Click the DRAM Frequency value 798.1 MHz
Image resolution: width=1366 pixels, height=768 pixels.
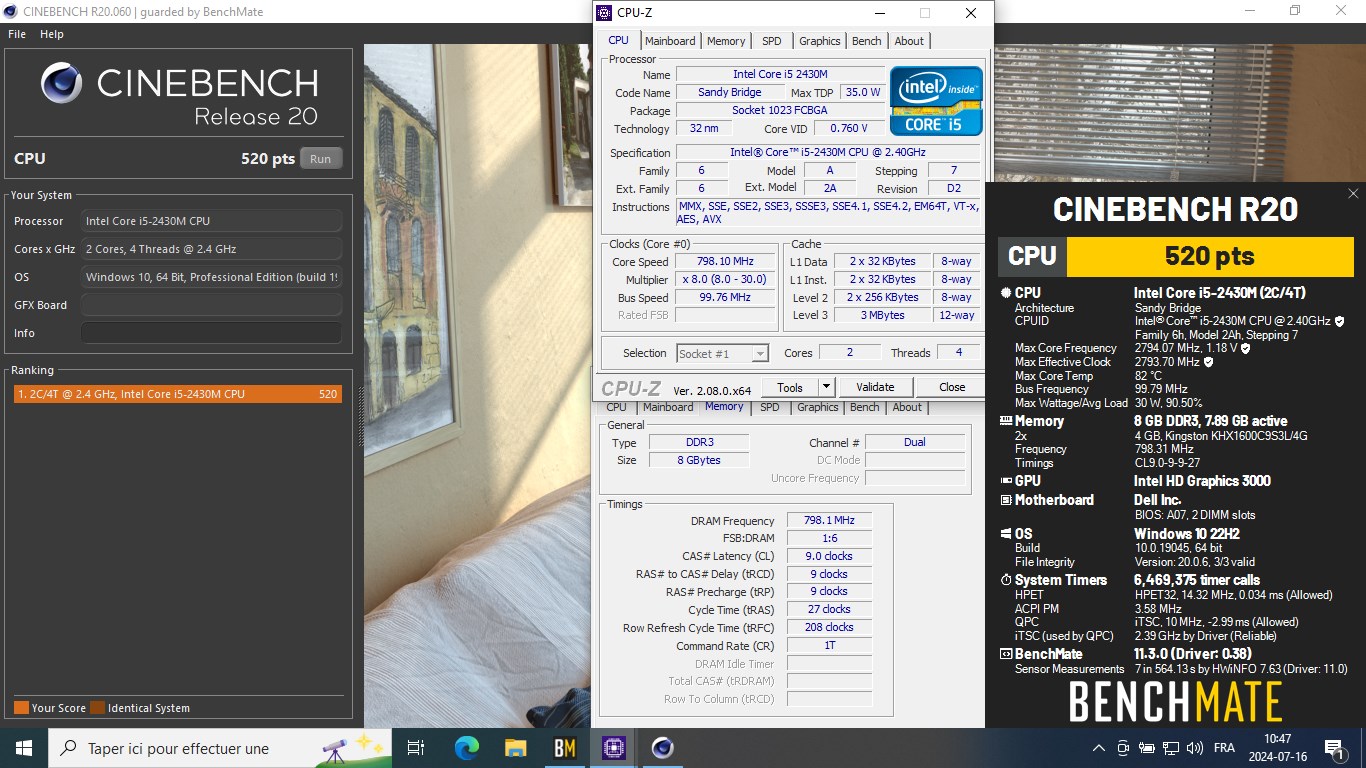point(829,521)
